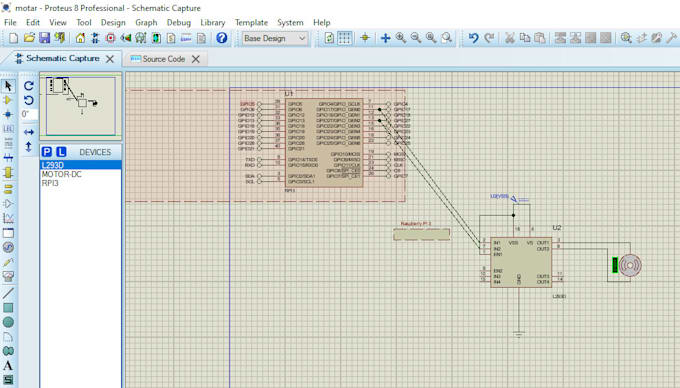The width and height of the screenshot is (680, 388).
Task: Open the Design menu
Action: 113,23
